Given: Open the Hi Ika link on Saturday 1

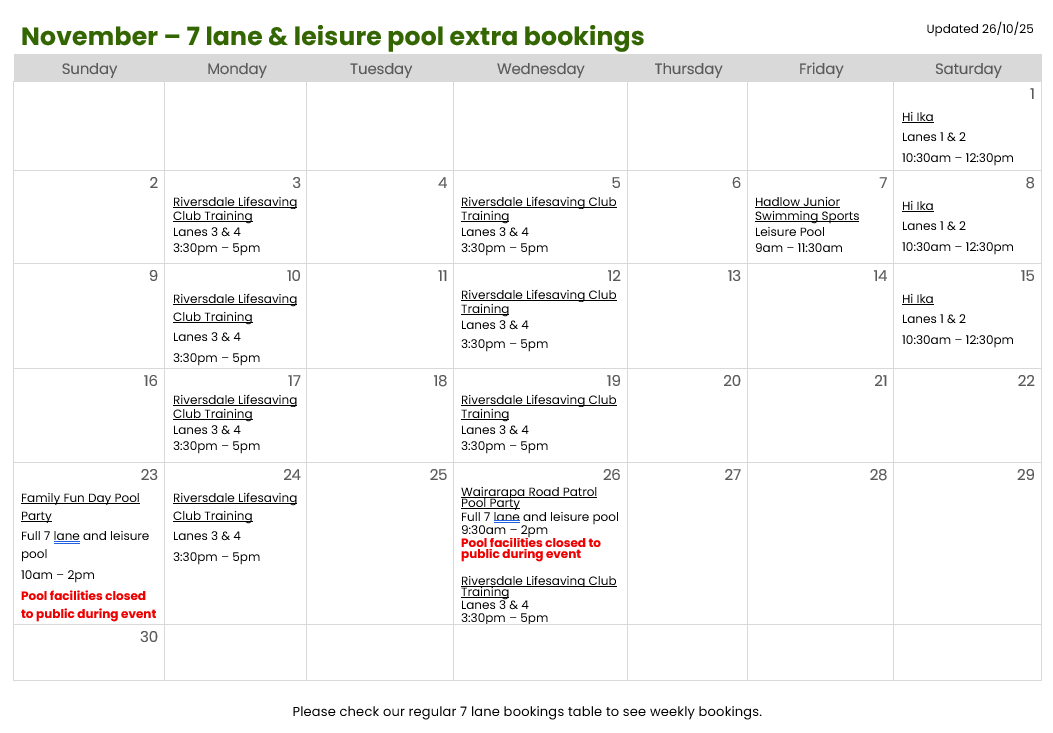Looking at the screenshot, I should (x=917, y=117).
